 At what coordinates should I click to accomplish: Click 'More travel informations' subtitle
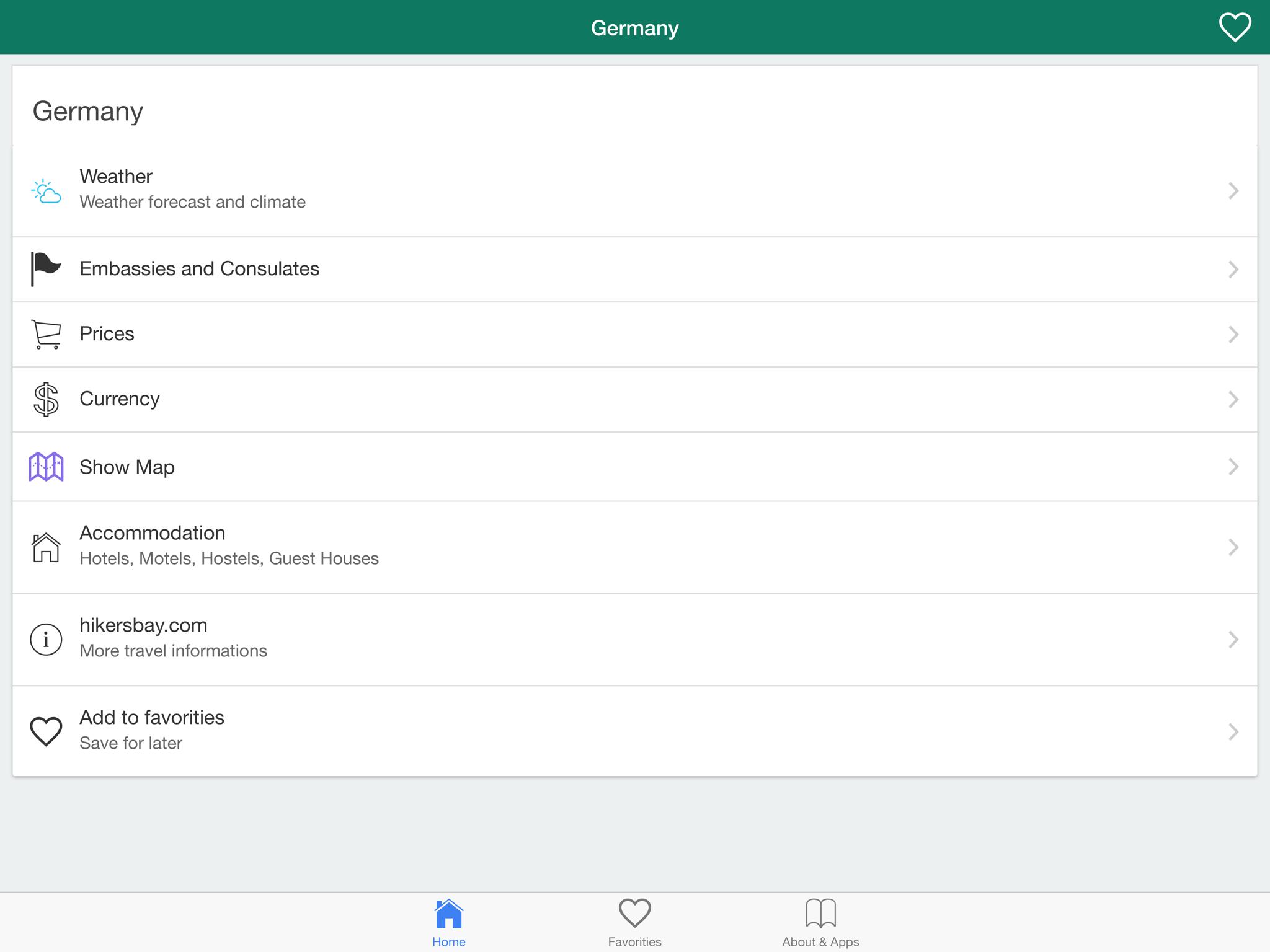(x=173, y=651)
